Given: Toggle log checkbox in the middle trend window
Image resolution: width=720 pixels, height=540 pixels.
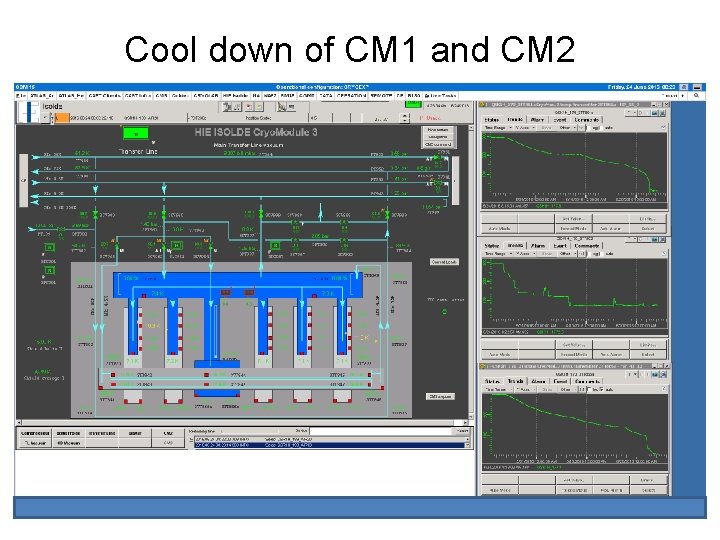Looking at the screenshot, I should (591, 254).
